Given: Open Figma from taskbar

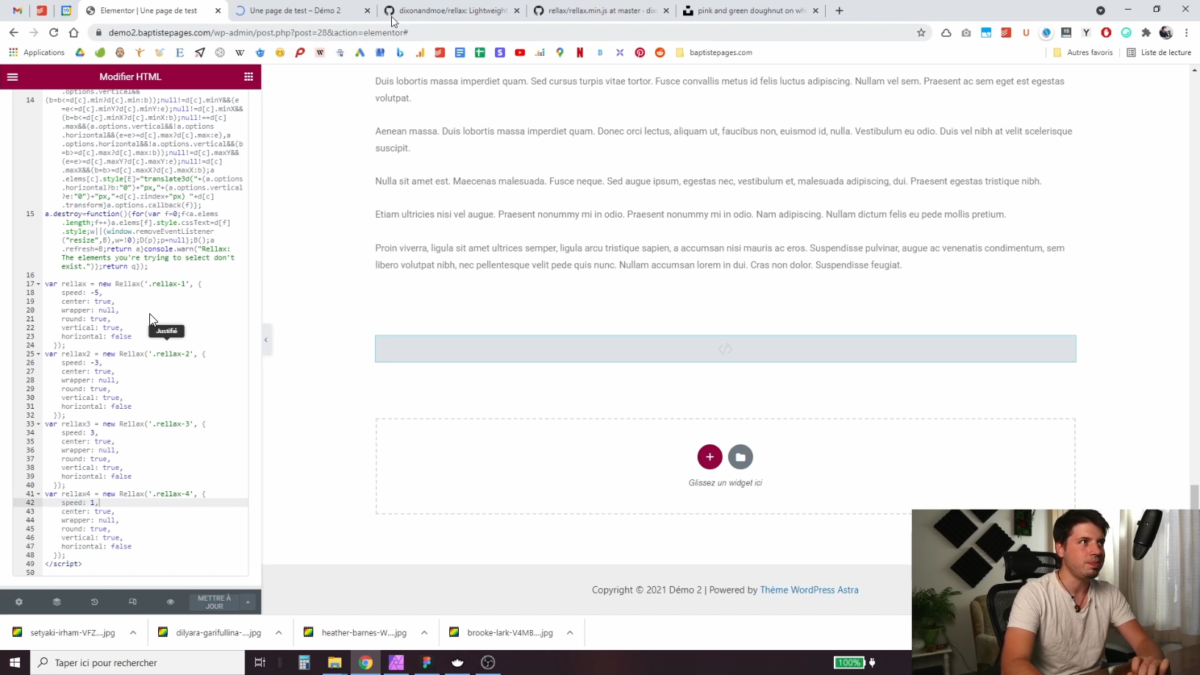Looking at the screenshot, I should 426,662.
